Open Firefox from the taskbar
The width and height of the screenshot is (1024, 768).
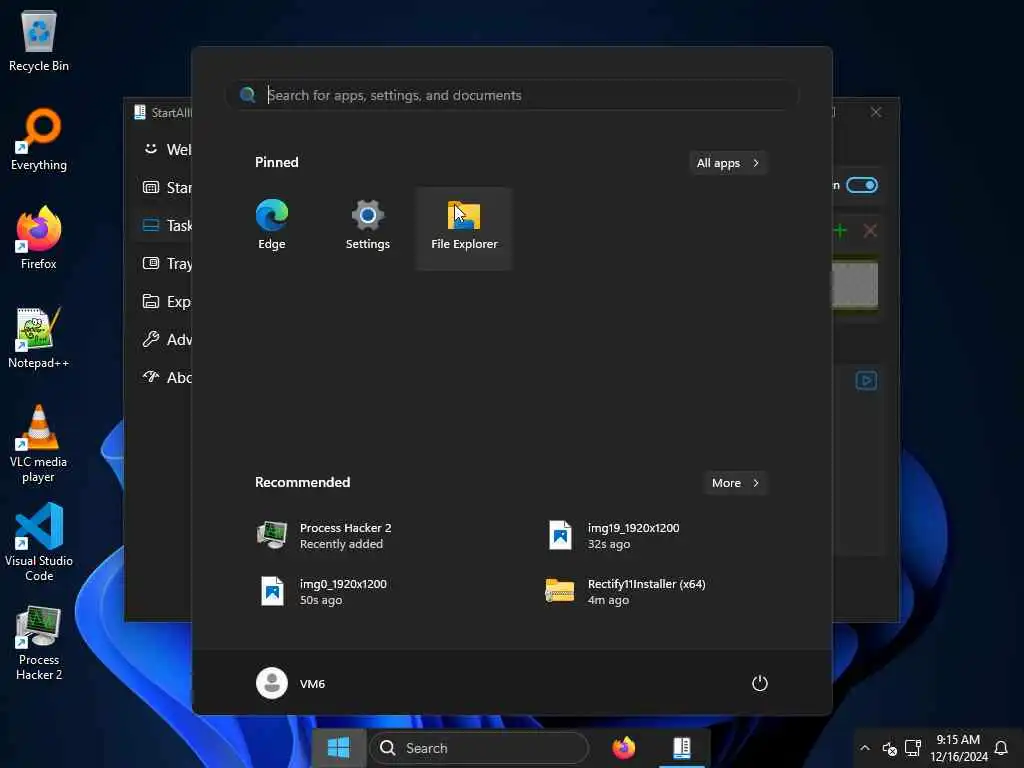624,748
